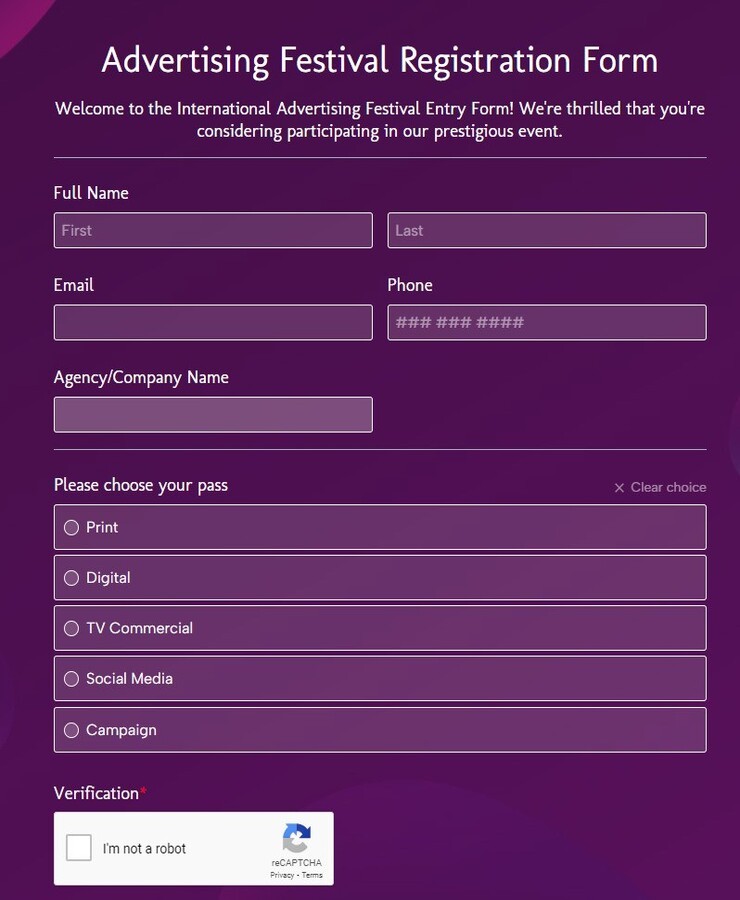This screenshot has width=740, height=900.
Task: Click the Verification required asterisk
Action: point(143,789)
